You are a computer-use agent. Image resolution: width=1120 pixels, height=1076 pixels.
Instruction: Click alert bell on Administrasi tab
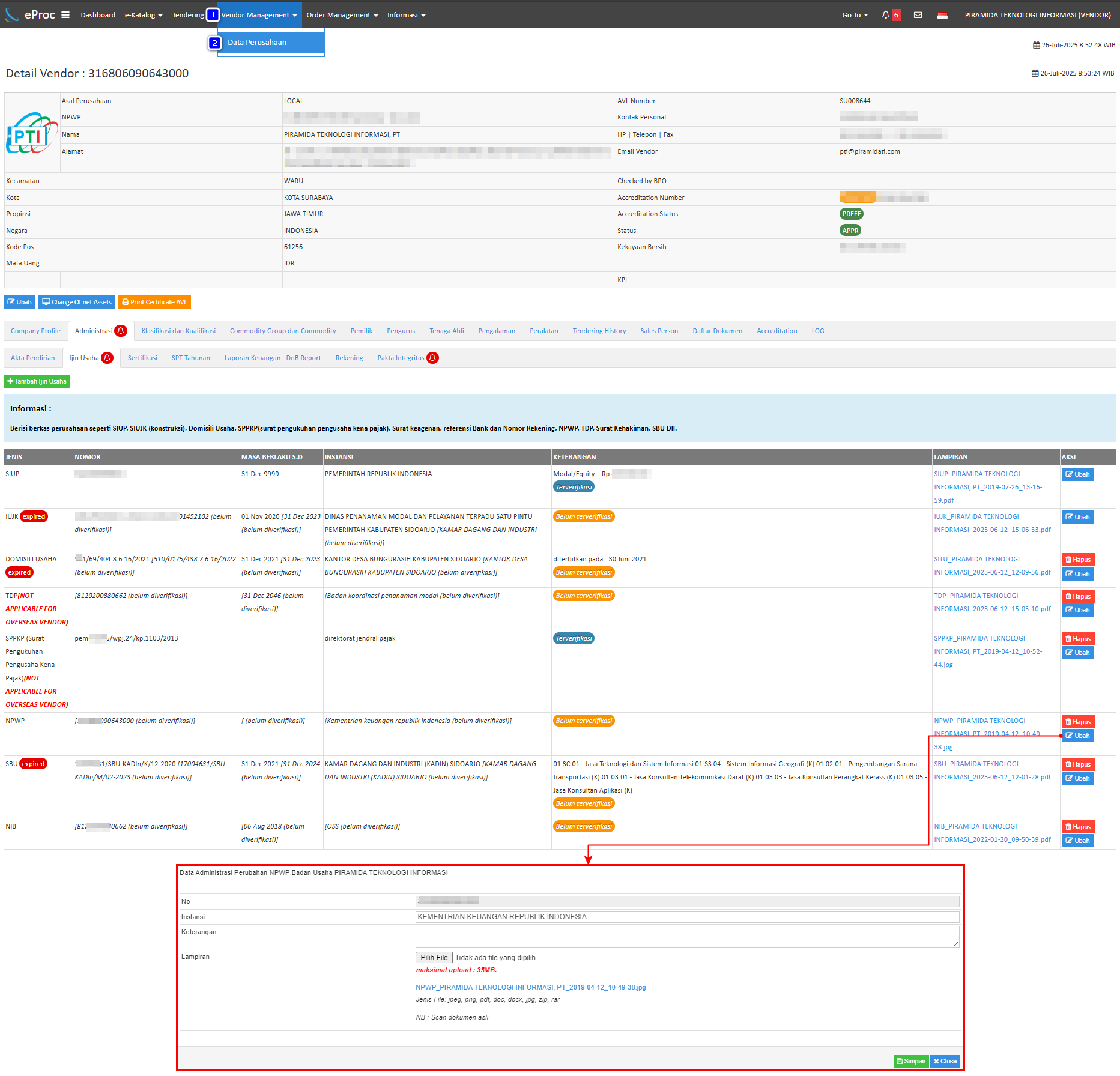point(121,331)
